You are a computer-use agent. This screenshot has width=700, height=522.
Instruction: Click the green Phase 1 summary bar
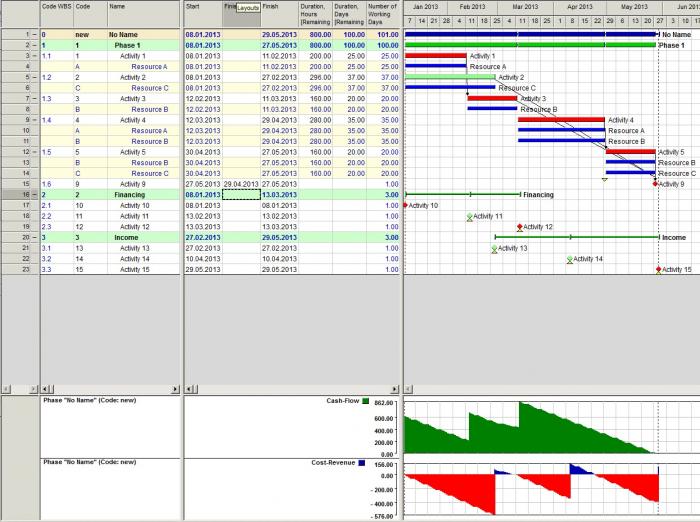pos(530,45)
